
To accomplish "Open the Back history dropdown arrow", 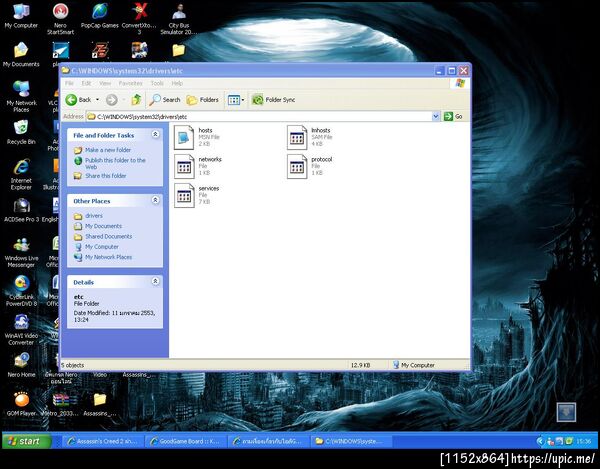I will (x=97, y=100).
